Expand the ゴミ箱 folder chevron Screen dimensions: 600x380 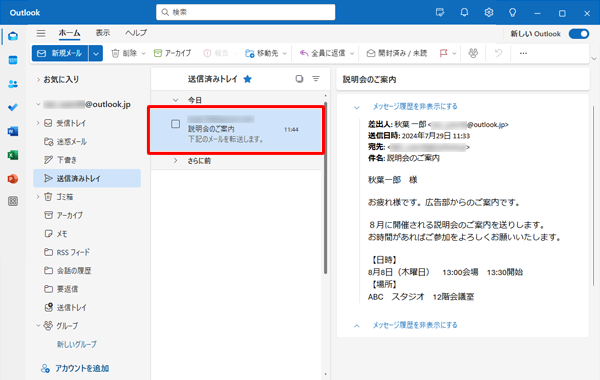click(x=38, y=197)
